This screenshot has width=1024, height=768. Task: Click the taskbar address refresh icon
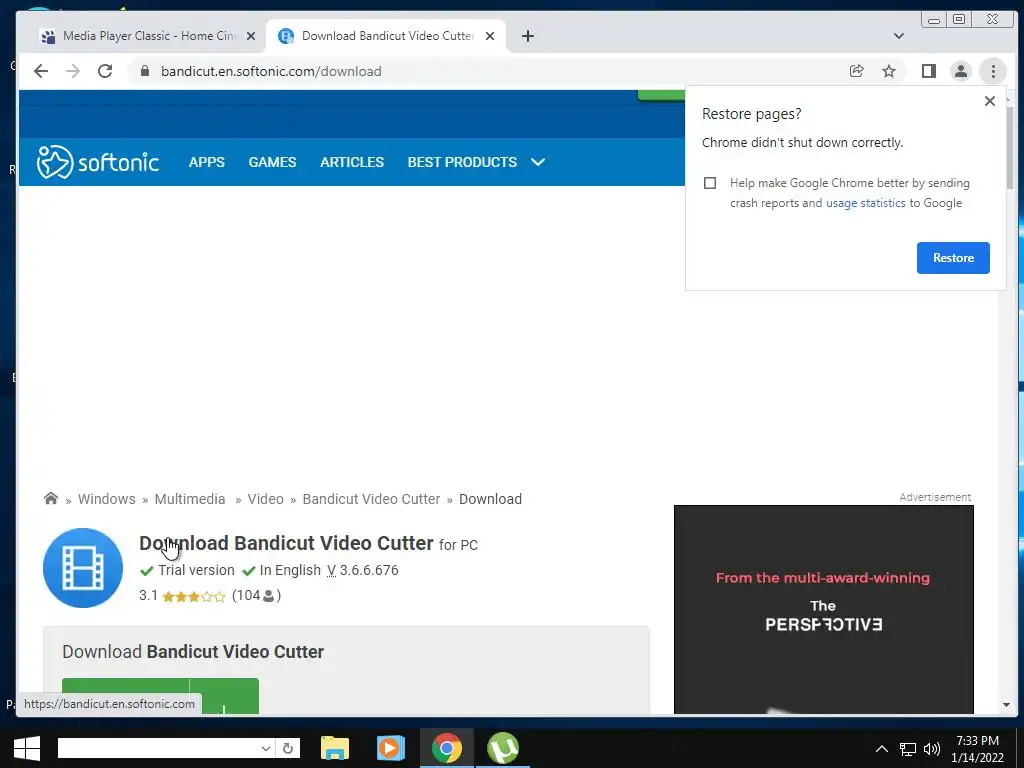(x=288, y=748)
